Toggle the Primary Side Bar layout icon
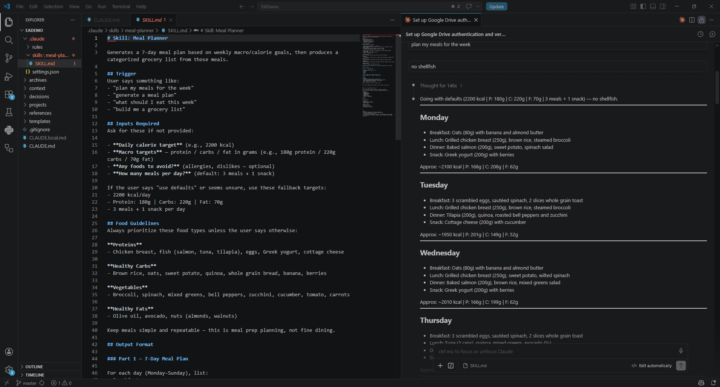The image size is (720, 387). [x=643, y=6]
